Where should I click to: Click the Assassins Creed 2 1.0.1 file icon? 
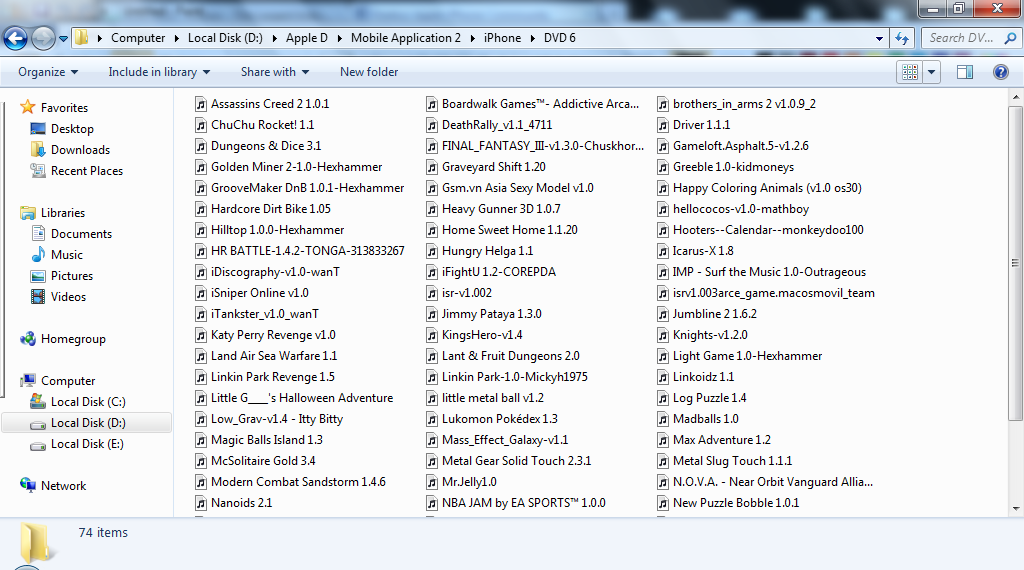point(200,104)
